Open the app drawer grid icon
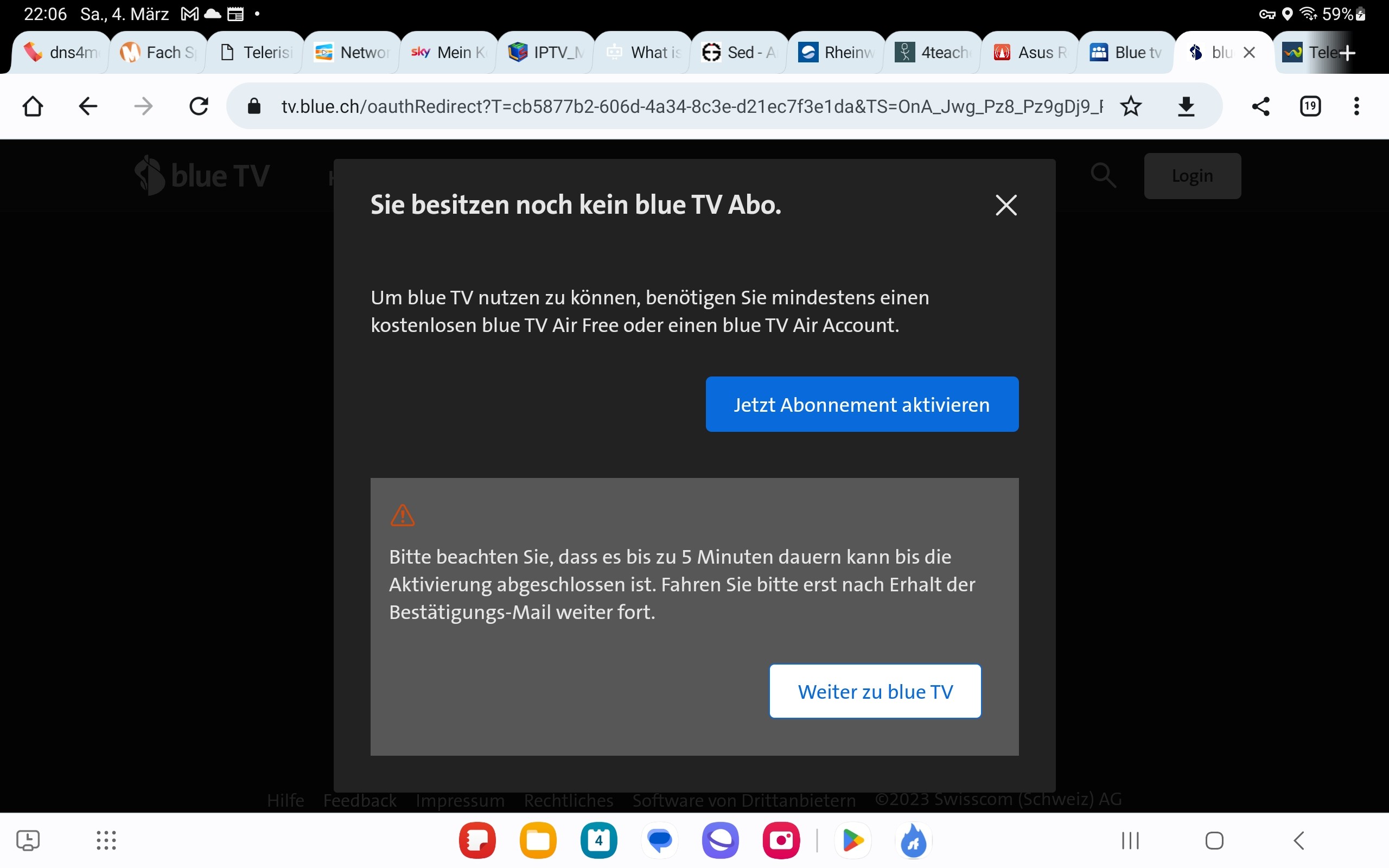The height and width of the screenshot is (868, 1389). pos(106,840)
